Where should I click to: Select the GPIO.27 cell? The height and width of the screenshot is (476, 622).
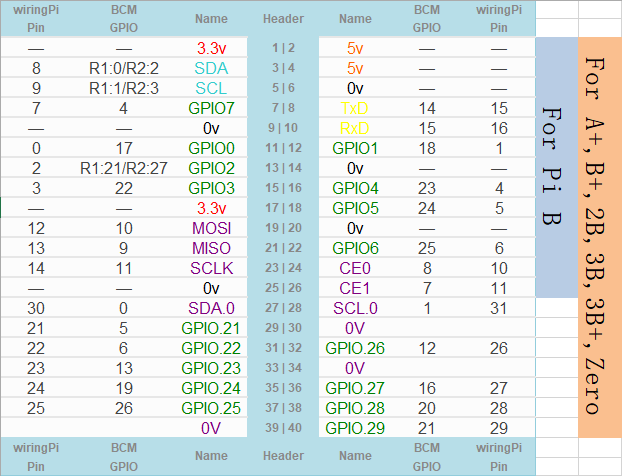point(355,388)
